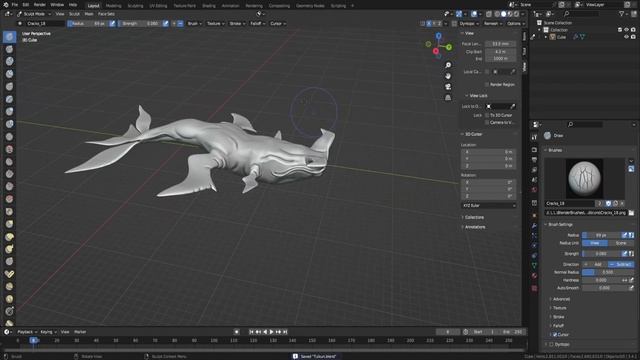The image size is (640, 360).
Task: Select the Draw brush tool in sculpt toolbar
Action: [9, 37]
